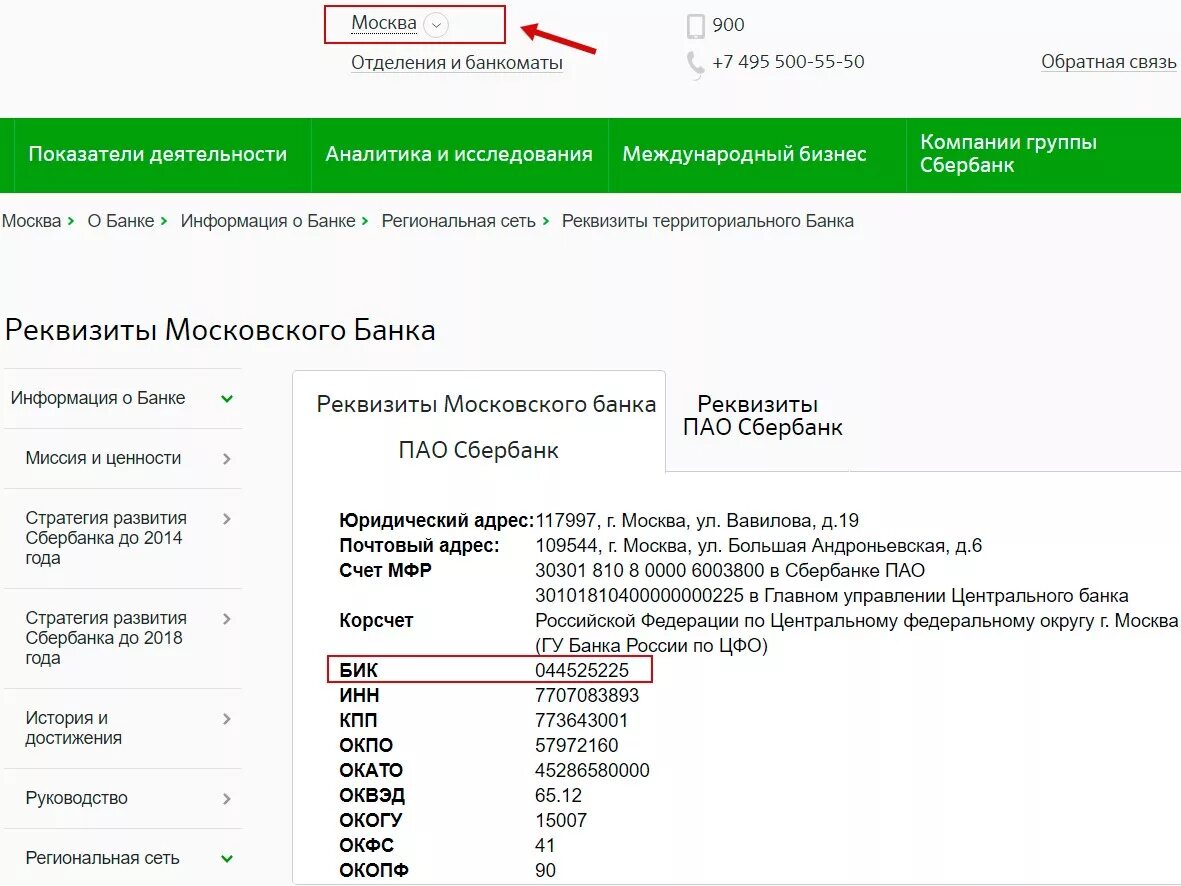Image resolution: width=1181 pixels, height=886 pixels.
Task: Click ИНН value 7707083893
Action: click(587, 695)
